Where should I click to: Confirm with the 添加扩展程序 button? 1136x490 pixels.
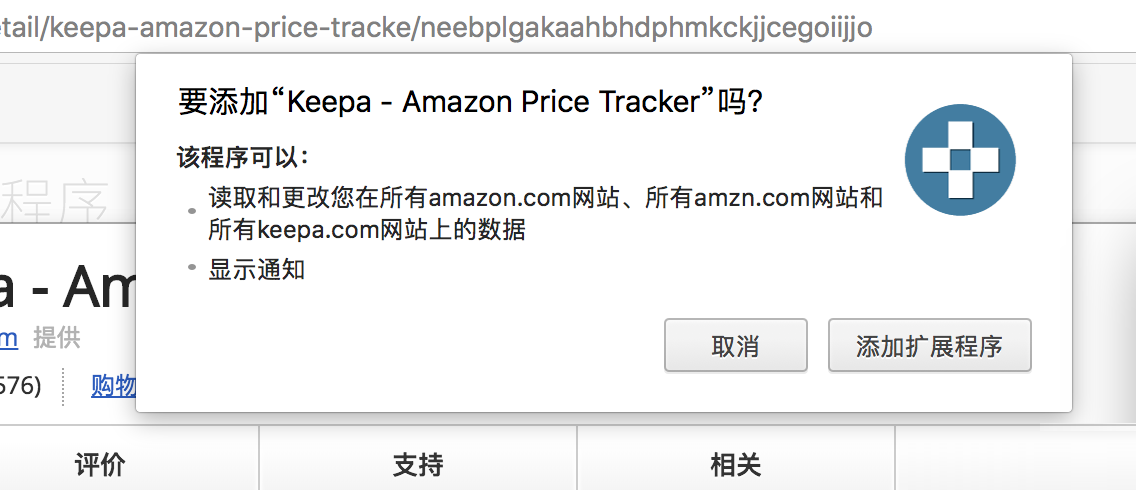tap(930, 346)
